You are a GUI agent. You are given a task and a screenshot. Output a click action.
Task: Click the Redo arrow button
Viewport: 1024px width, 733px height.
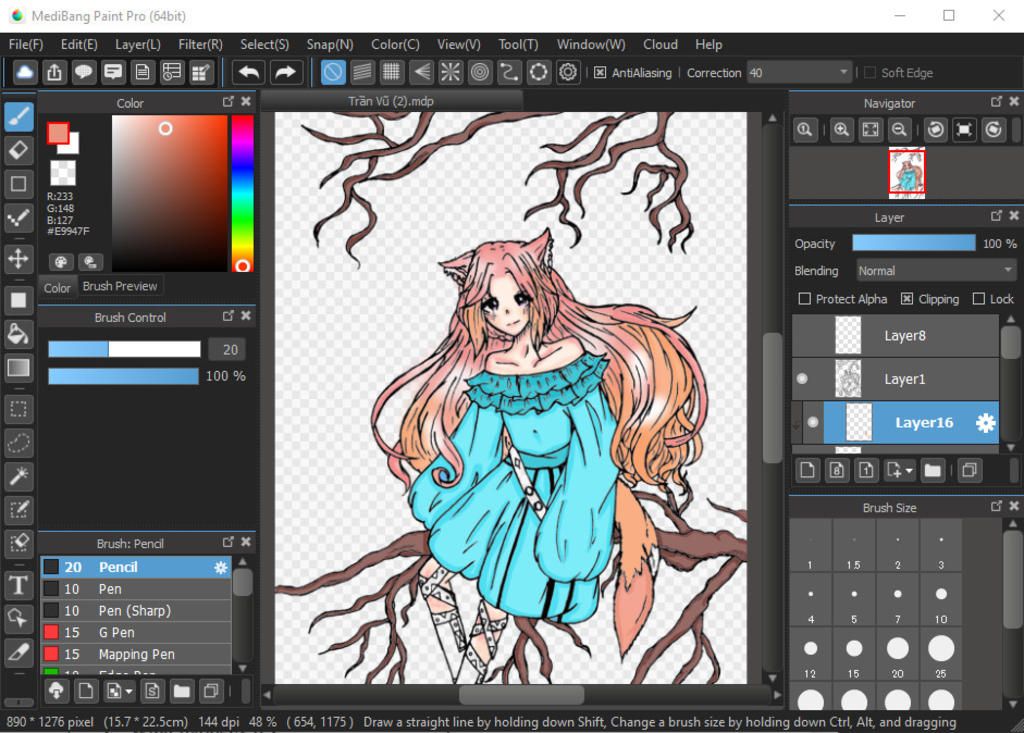coord(285,73)
